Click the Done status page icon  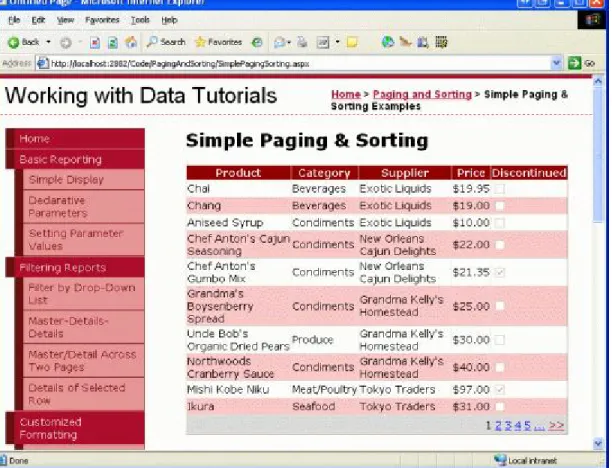point(3,461)
